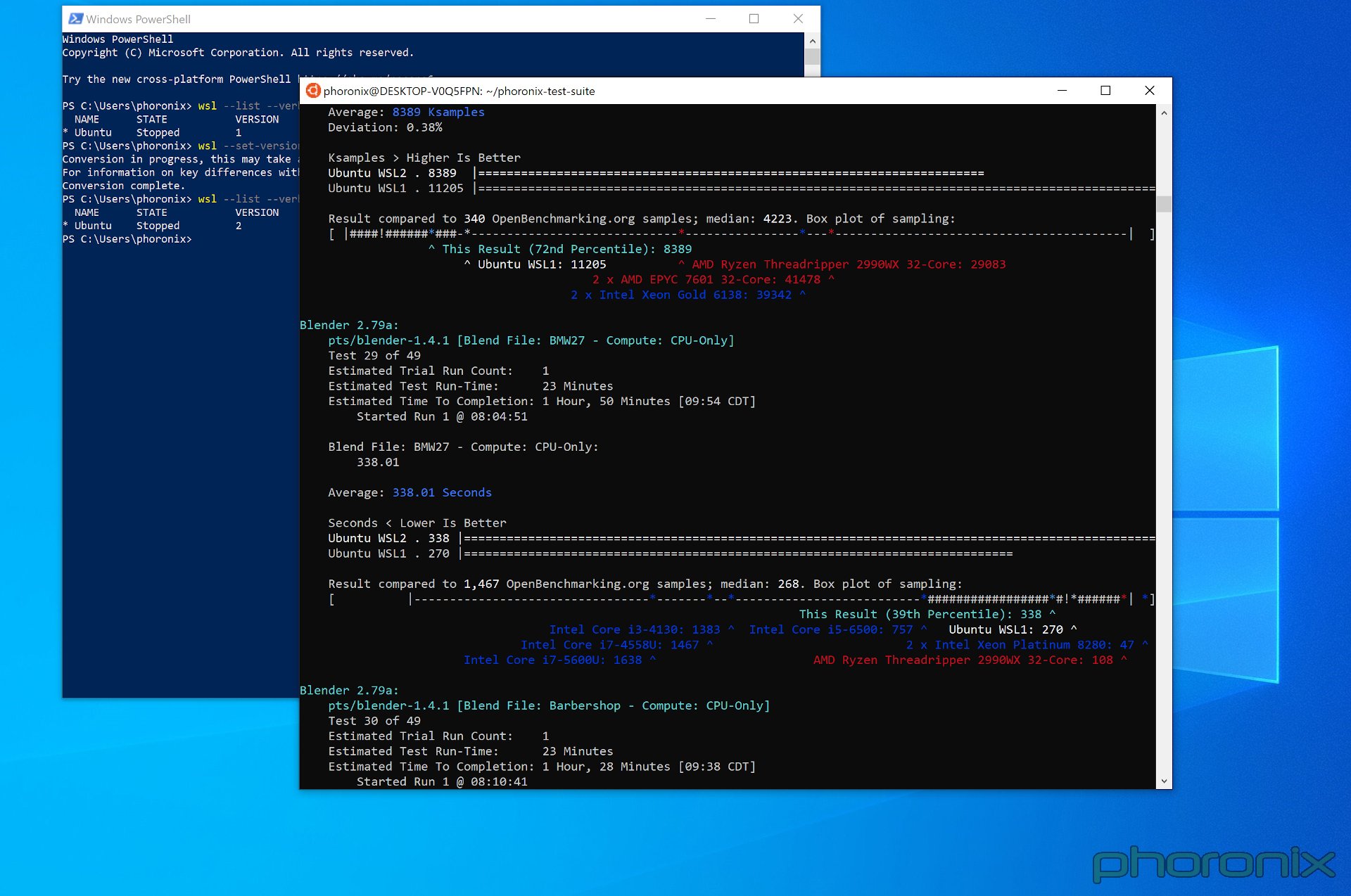Minimize the Windows PowerShell window
This screenshot has height=896, width=1351.
pyautogui.click(x=711, y=19)
